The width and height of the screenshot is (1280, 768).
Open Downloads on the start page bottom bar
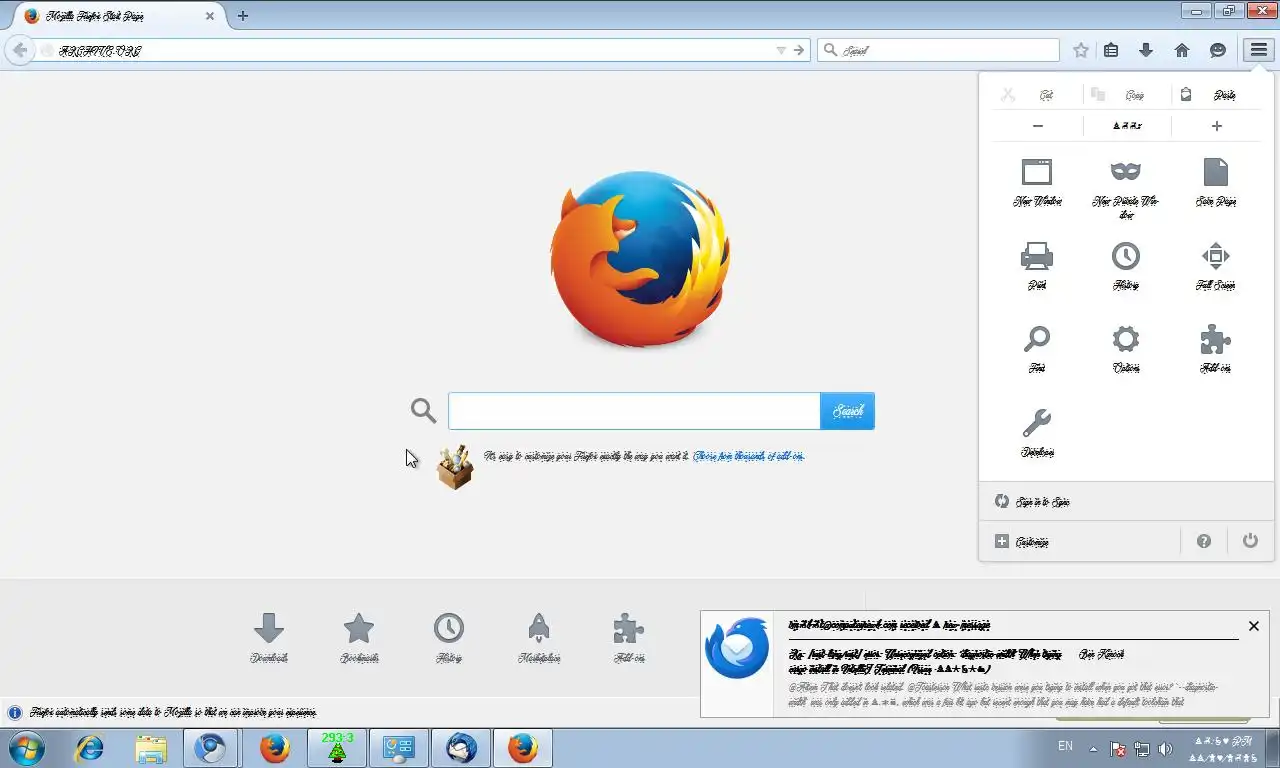[269, 638]
